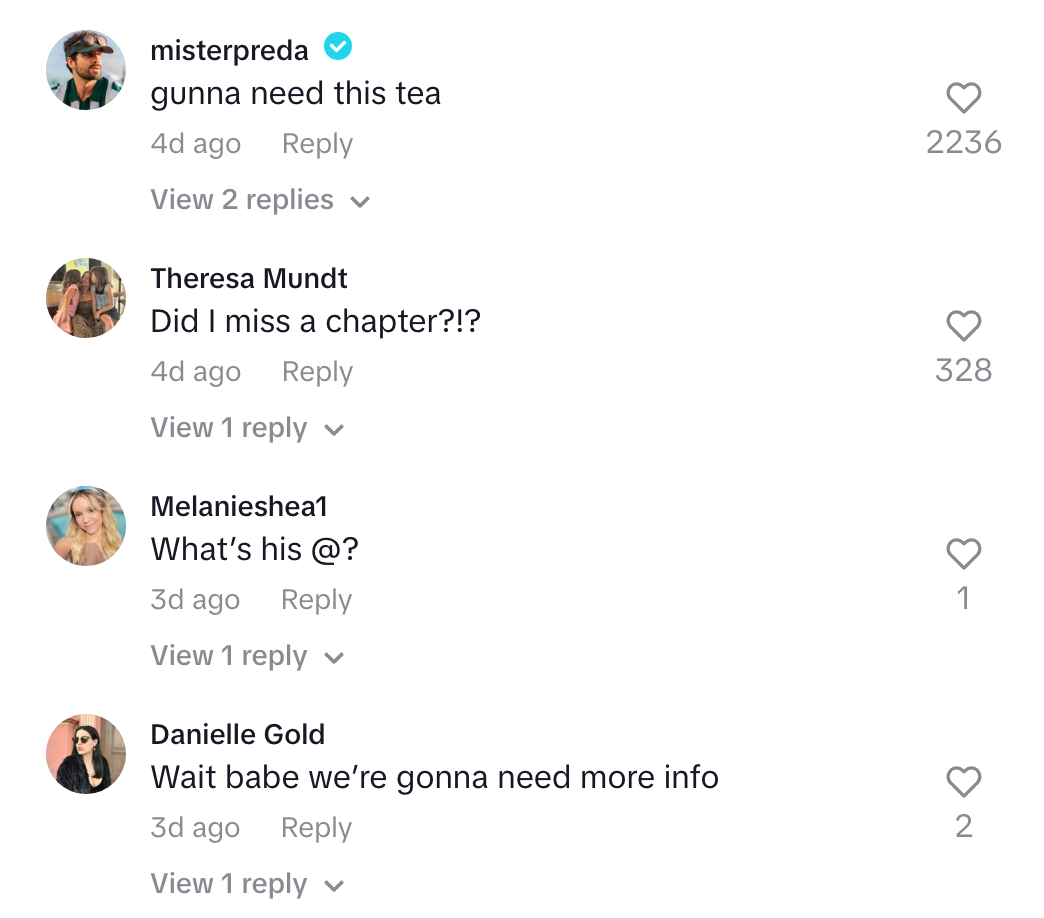Viewport: 1044px width, 918px height.
Task: Open Melanieshea1's profile avatar
Action: click(x=86, y=526)
